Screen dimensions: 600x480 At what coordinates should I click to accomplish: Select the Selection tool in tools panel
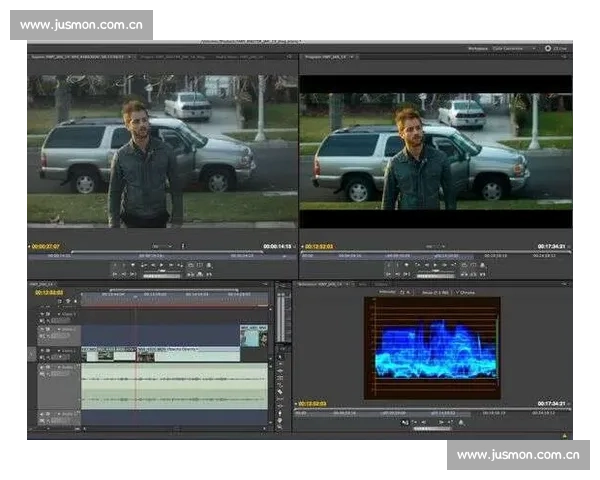(280, 355)
